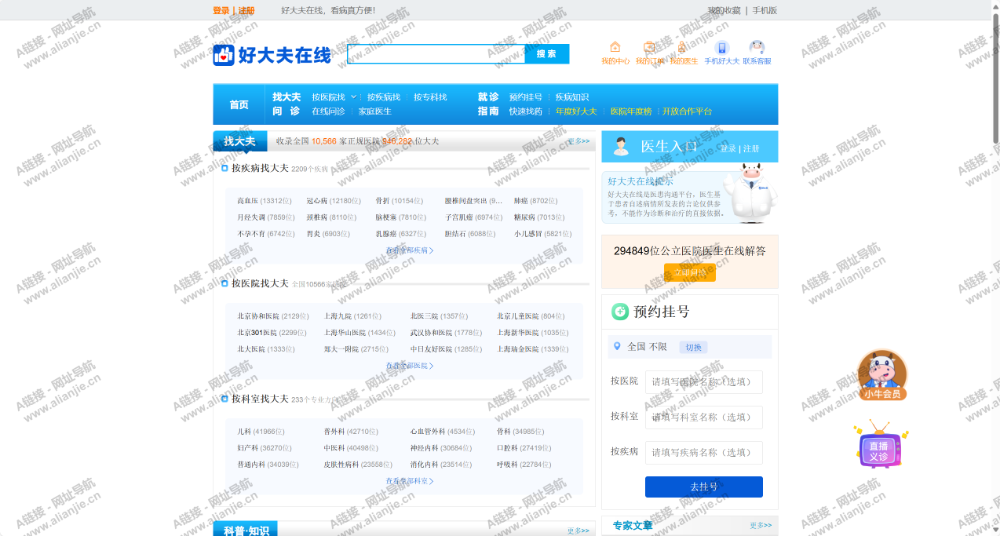Image resolution: width=1000 pixels, height=536 pixels.
Task: Open 我的中心 house icon
Action: [x=615, y=47]
